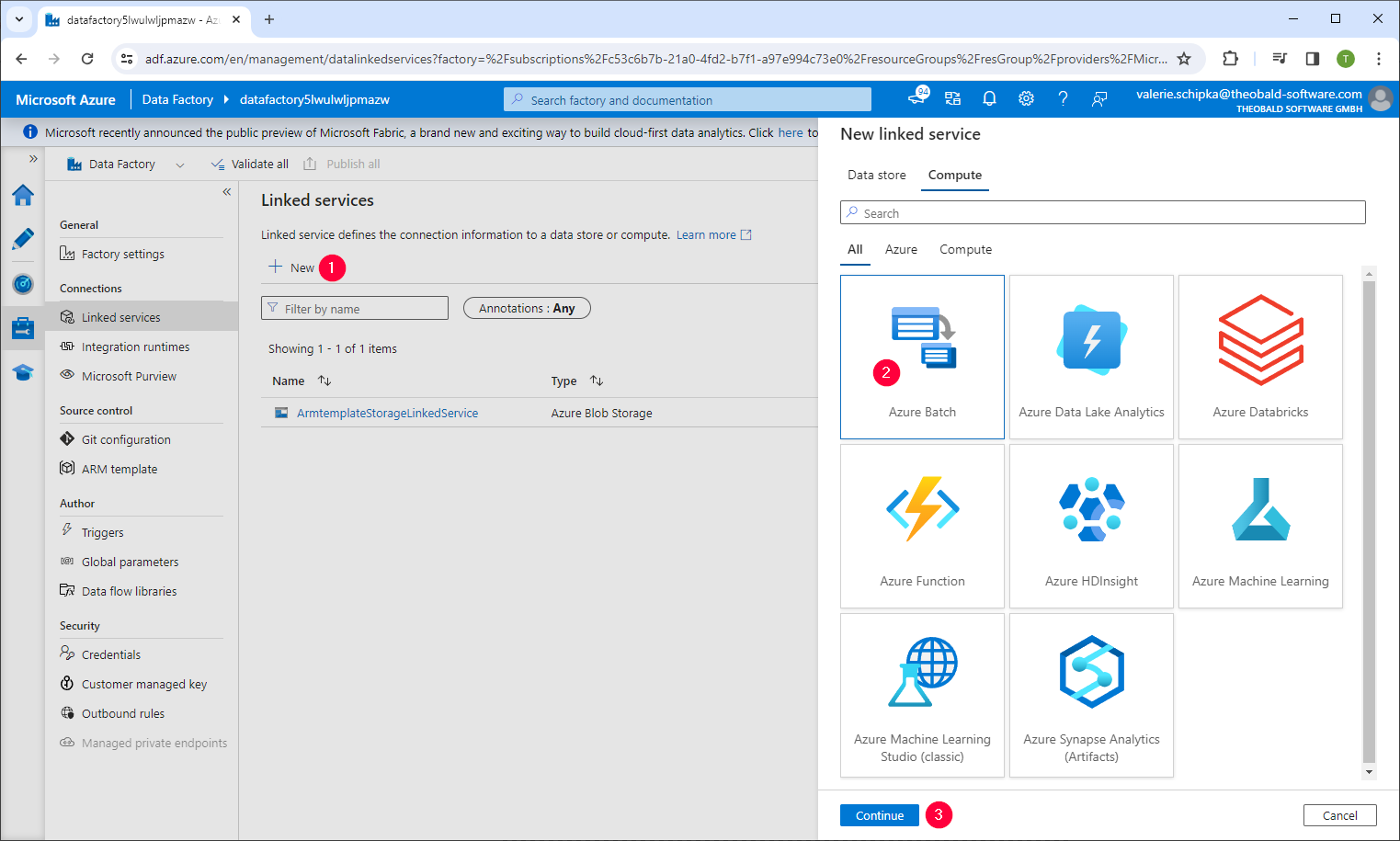Image resolution: width=1400 pixels, height=841 pixels.
Task: Open the ArmtemplateStorageLinkedService link
Action: point(387,413)
